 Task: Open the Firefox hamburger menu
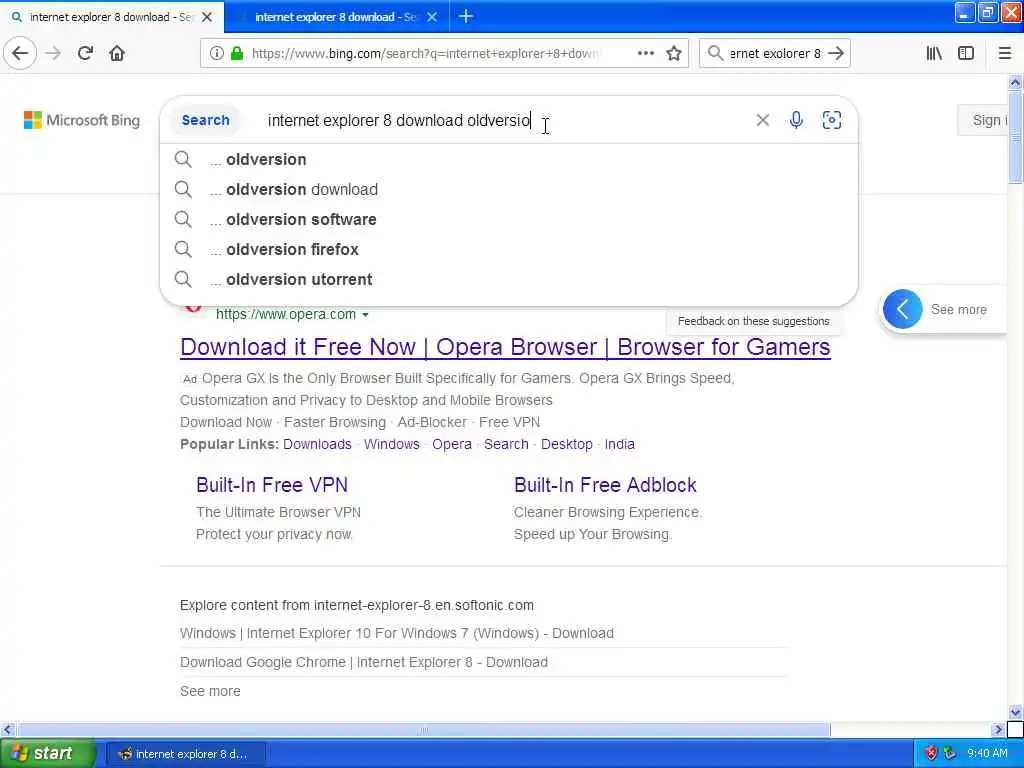(x=1005, y=53)
